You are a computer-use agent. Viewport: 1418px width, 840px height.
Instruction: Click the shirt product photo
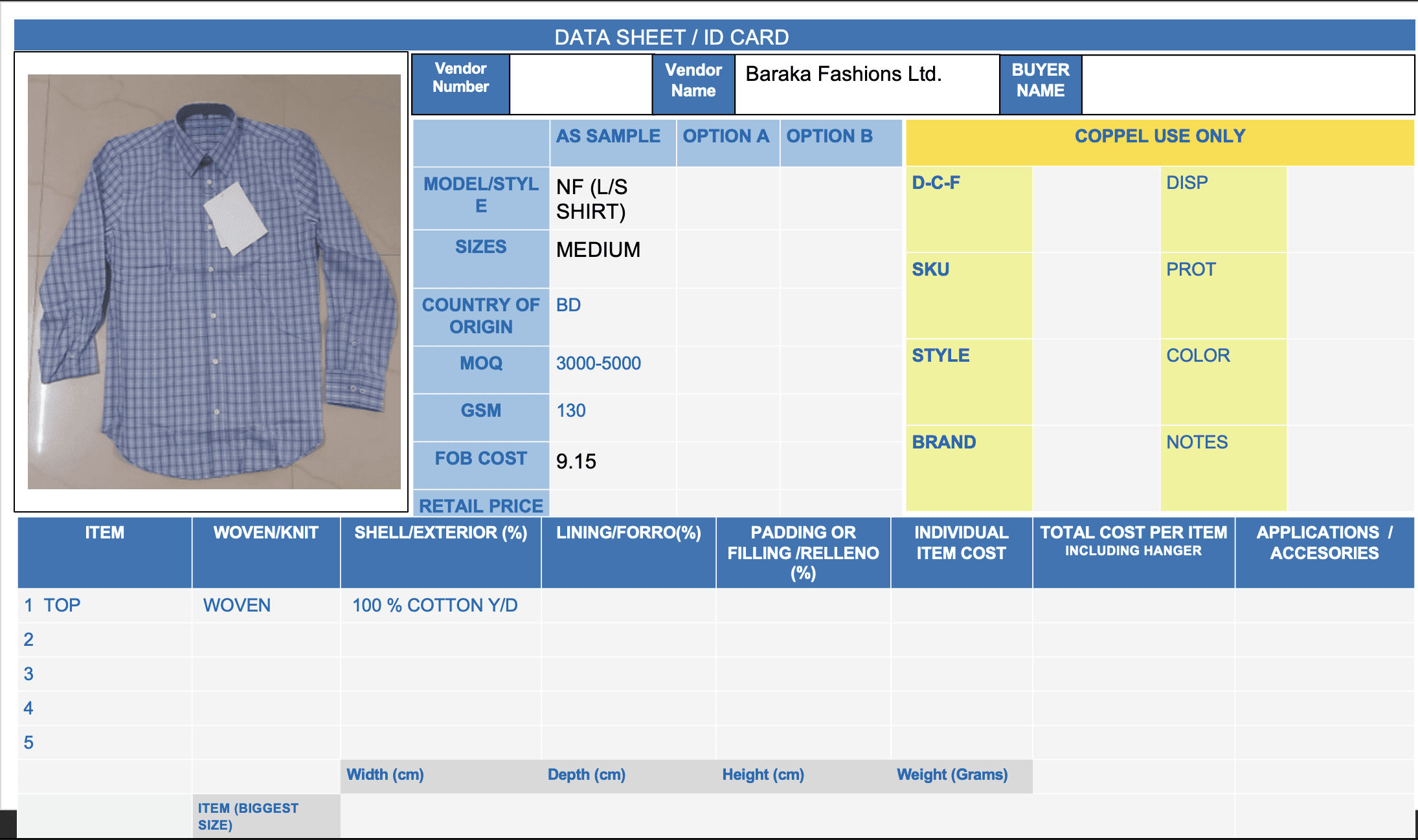(x=214, y=282)
